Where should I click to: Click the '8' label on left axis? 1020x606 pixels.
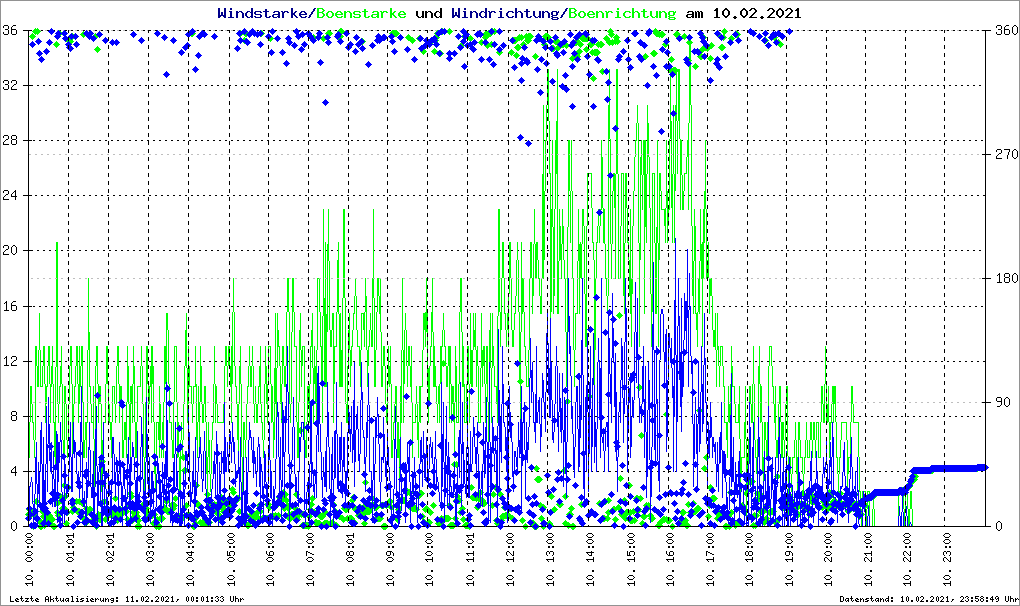[x=14, y=417]
